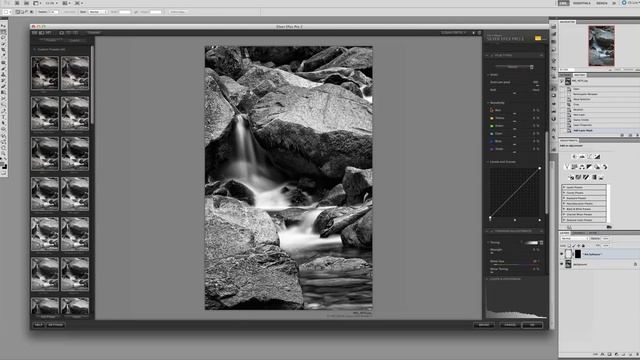Click the Help button in Silver Efex
Viewport: 640px width, 360px height.
click(38, 325)
